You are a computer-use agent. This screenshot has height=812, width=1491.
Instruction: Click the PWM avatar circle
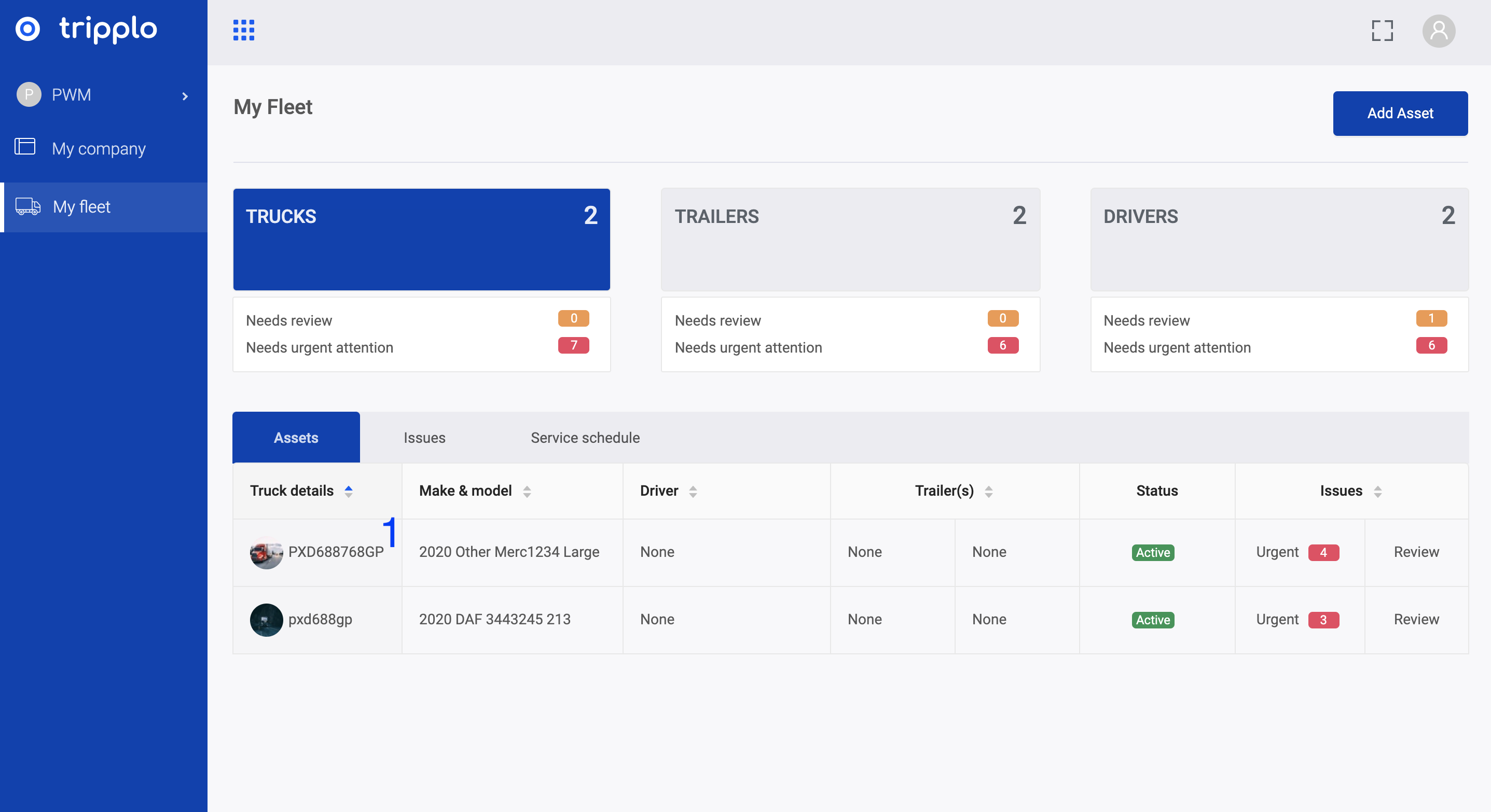29,94
